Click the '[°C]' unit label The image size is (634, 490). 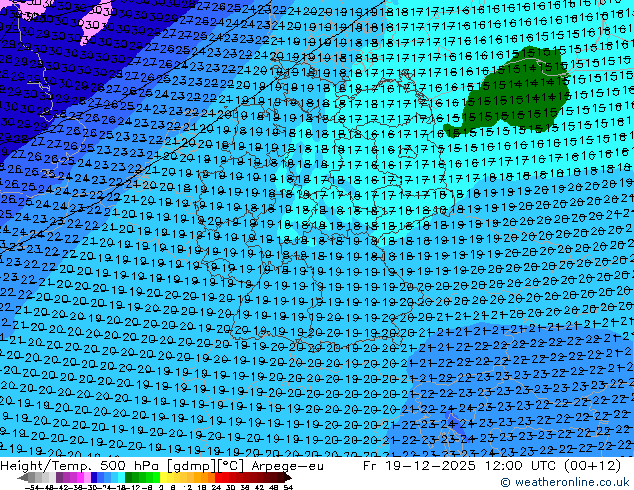pos(231,466)
